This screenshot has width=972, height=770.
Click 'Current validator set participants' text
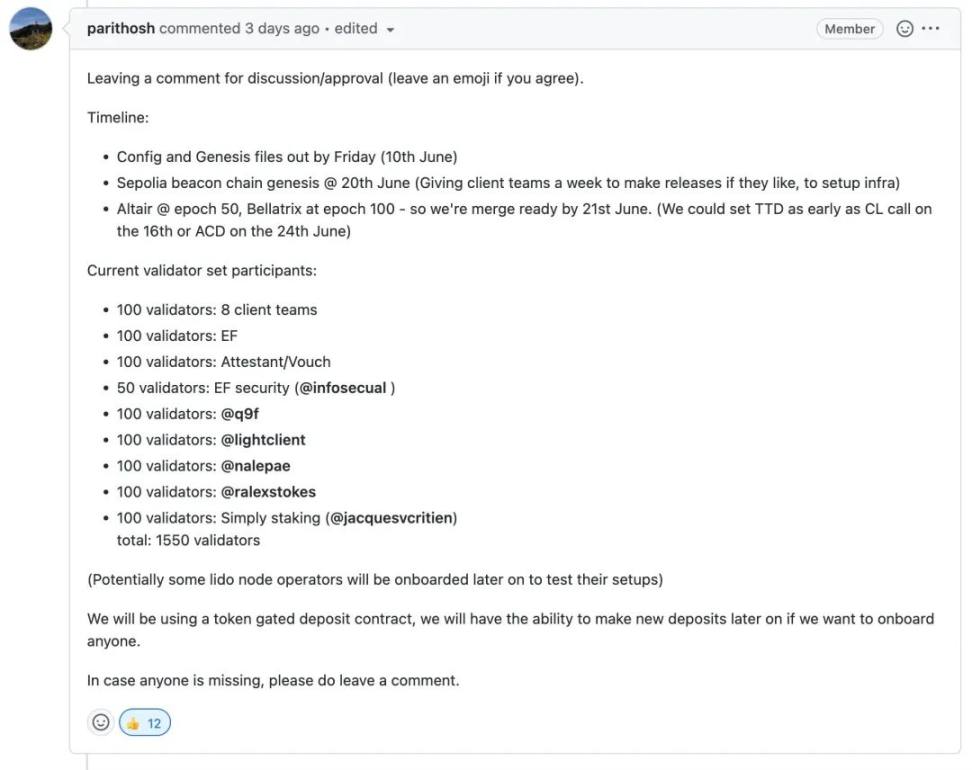(201, 271)
